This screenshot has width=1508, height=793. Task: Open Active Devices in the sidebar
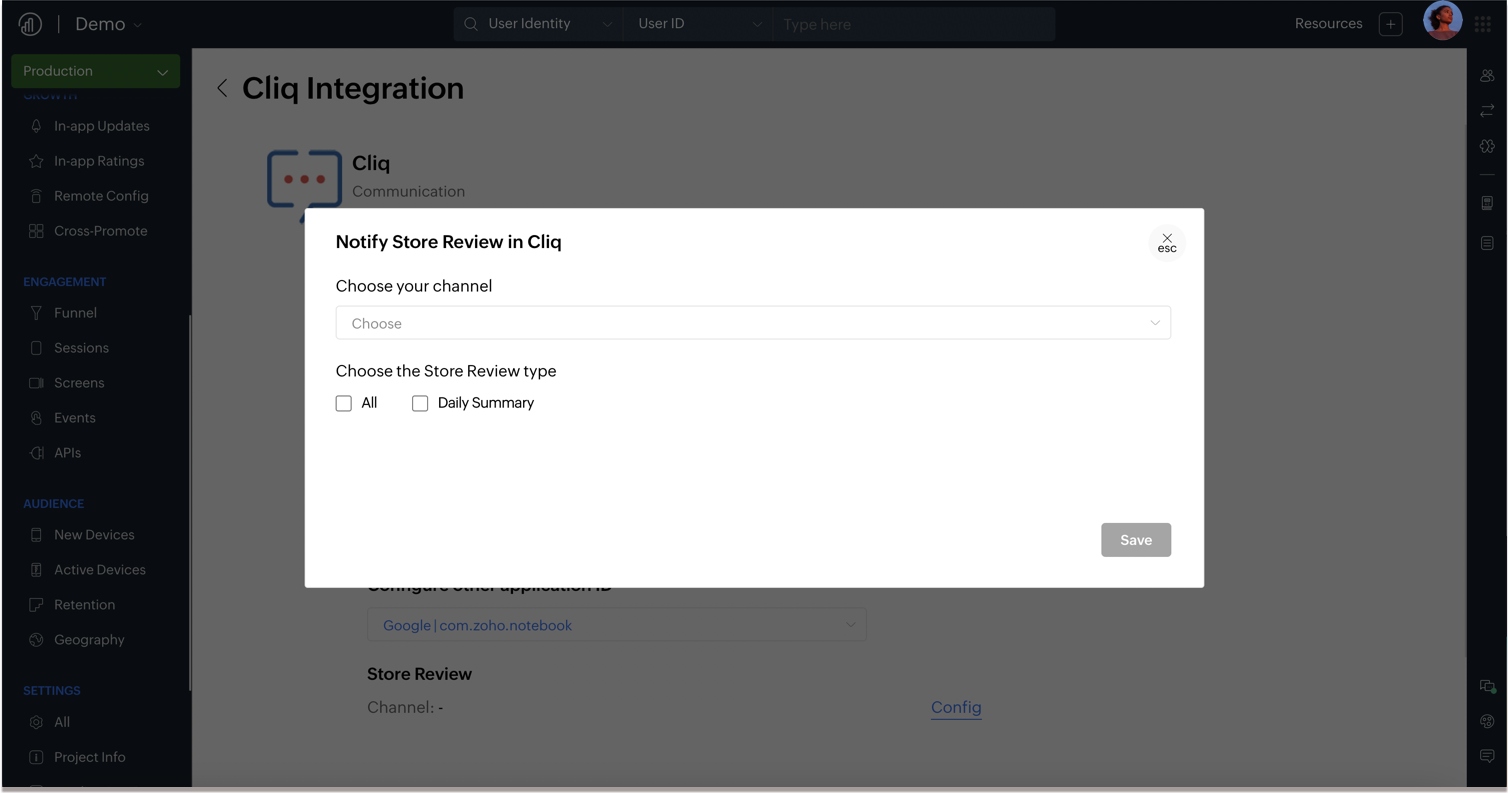point(100,570)
